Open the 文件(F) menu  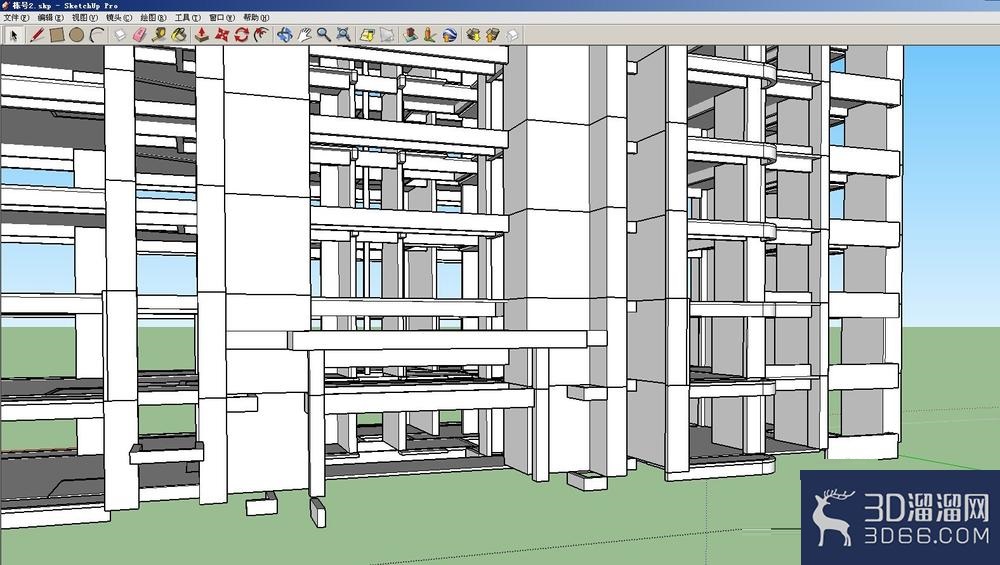(x=17, y=18)
